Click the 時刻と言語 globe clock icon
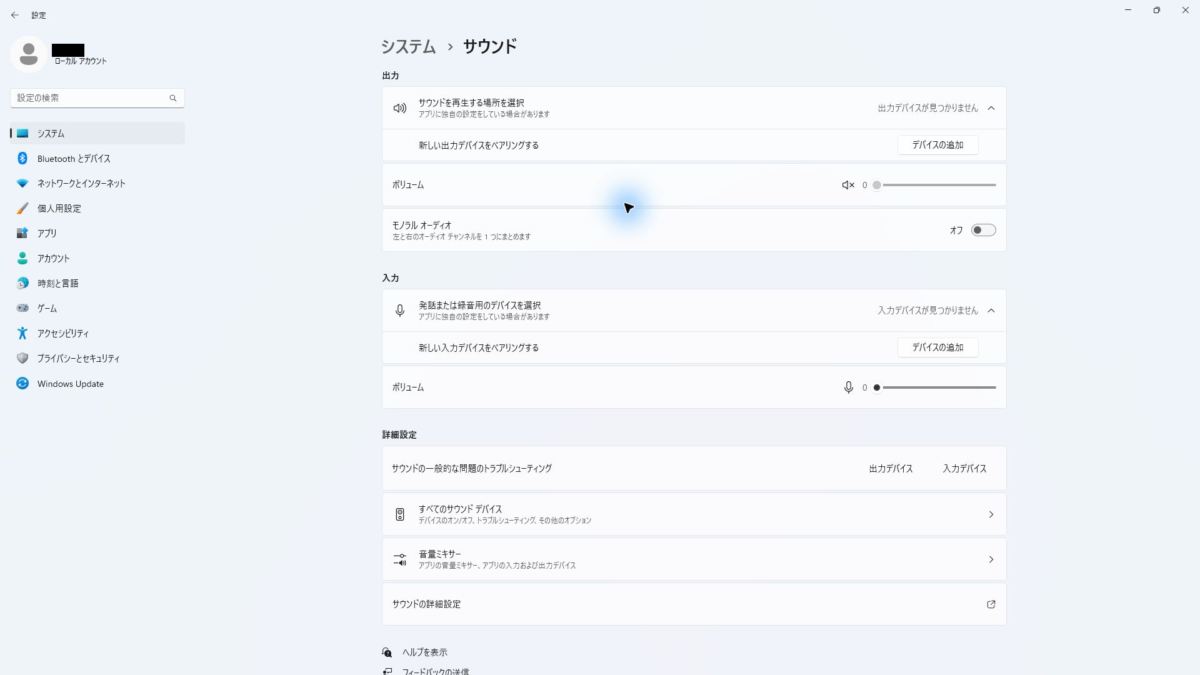Screen dimensions: 1200x675 (23, 283)
